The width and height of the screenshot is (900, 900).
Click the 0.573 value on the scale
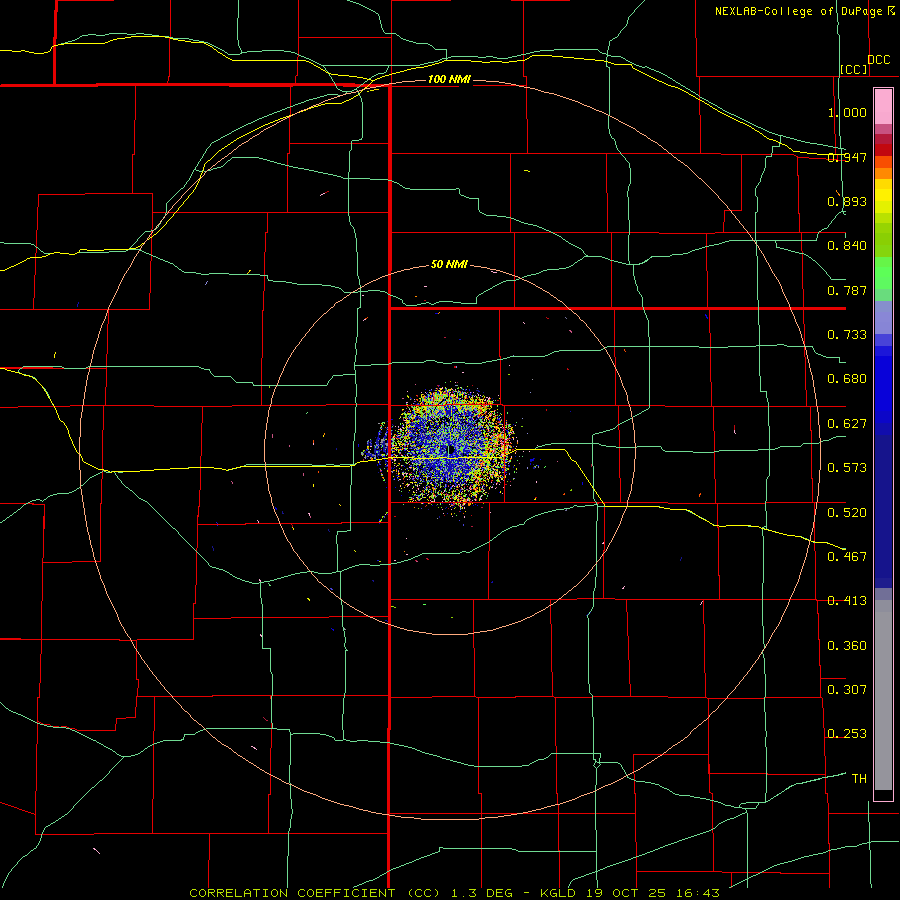pos(847,468)
